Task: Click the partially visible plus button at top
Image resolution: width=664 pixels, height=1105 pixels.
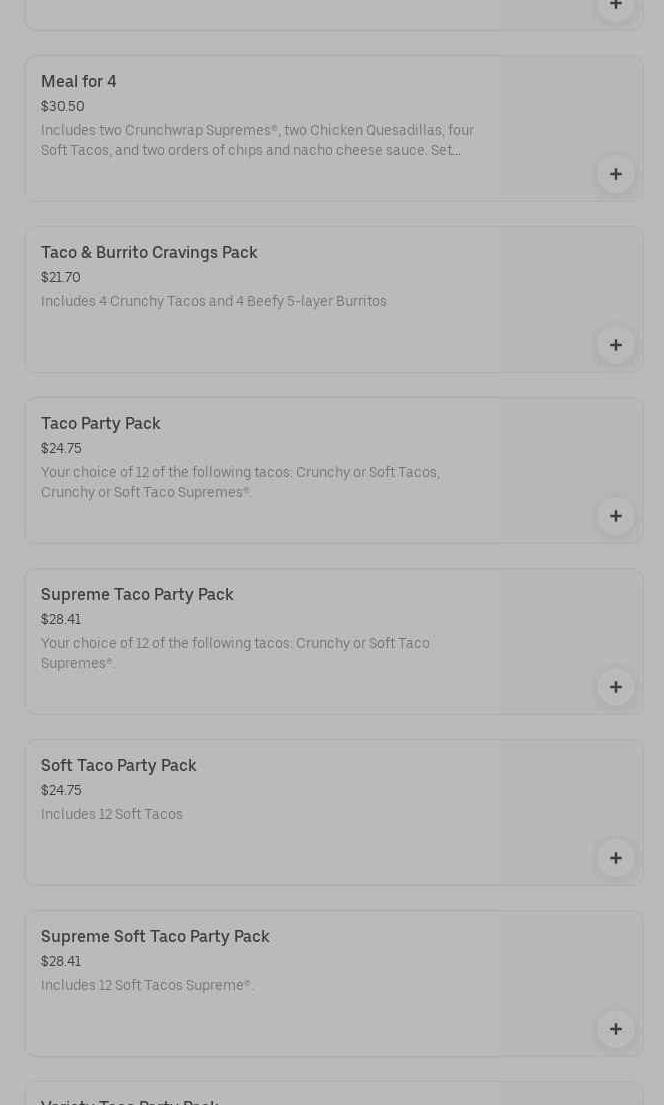Action: 615,6
